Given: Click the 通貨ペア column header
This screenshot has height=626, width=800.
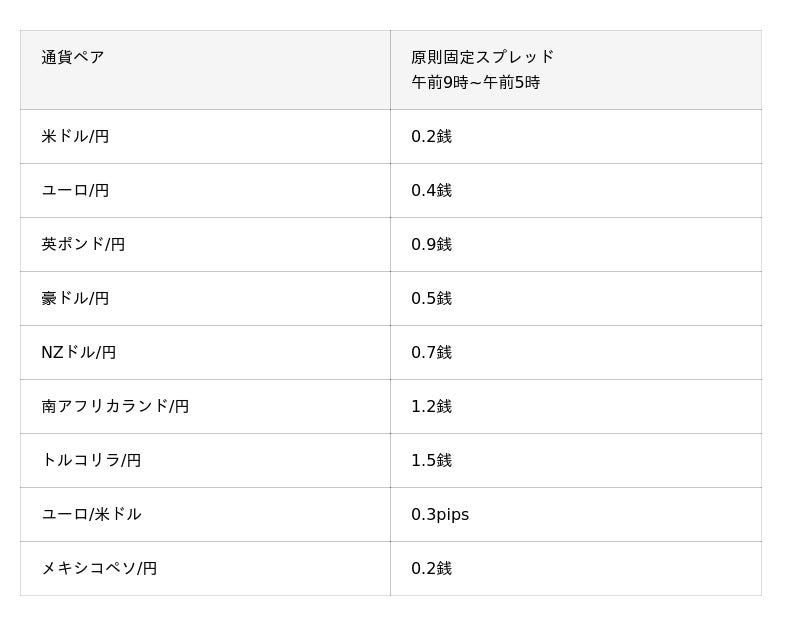Looking at the screenshot, I should click(x=73, y=58).
